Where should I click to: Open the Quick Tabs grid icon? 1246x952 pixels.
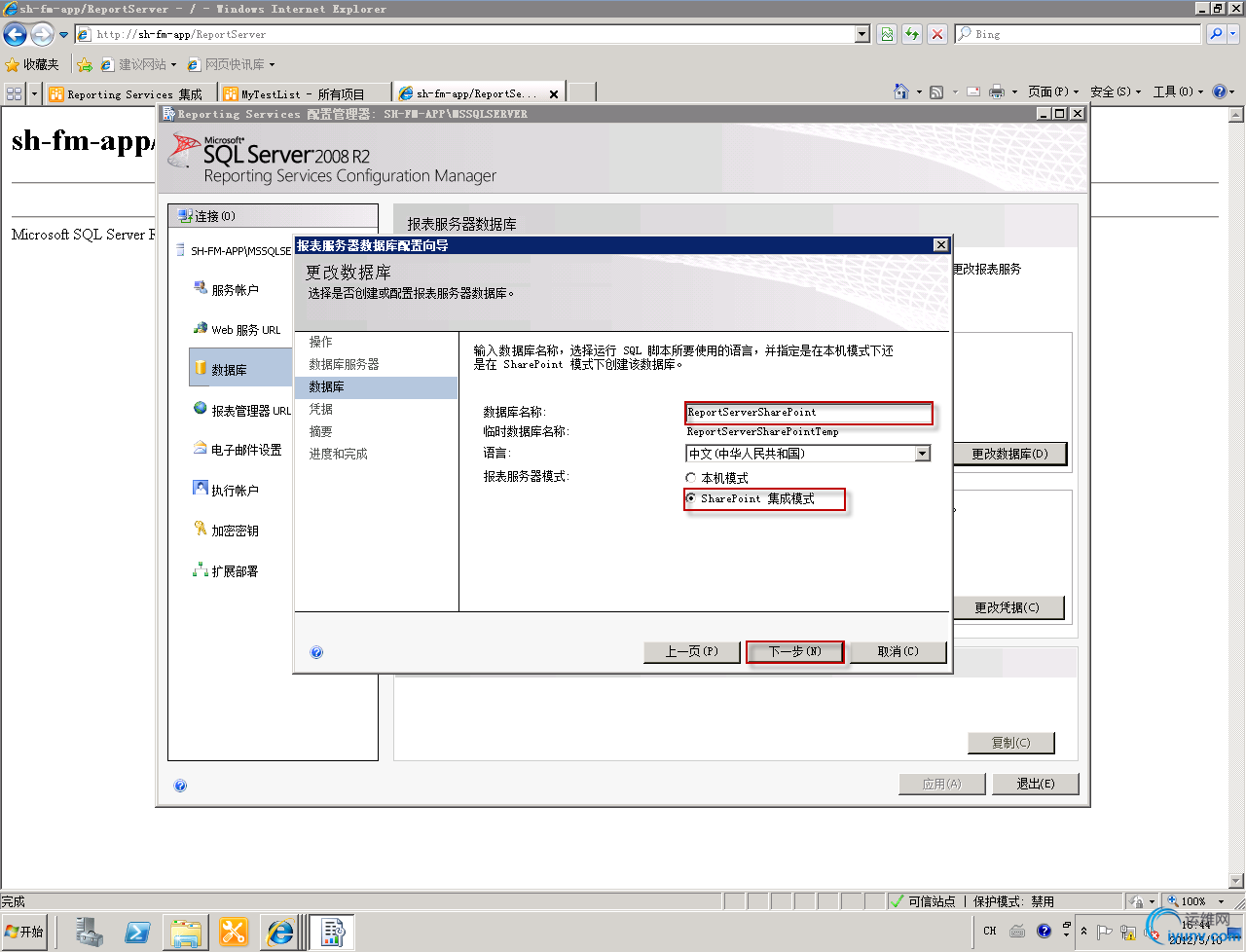coord(14,93)
